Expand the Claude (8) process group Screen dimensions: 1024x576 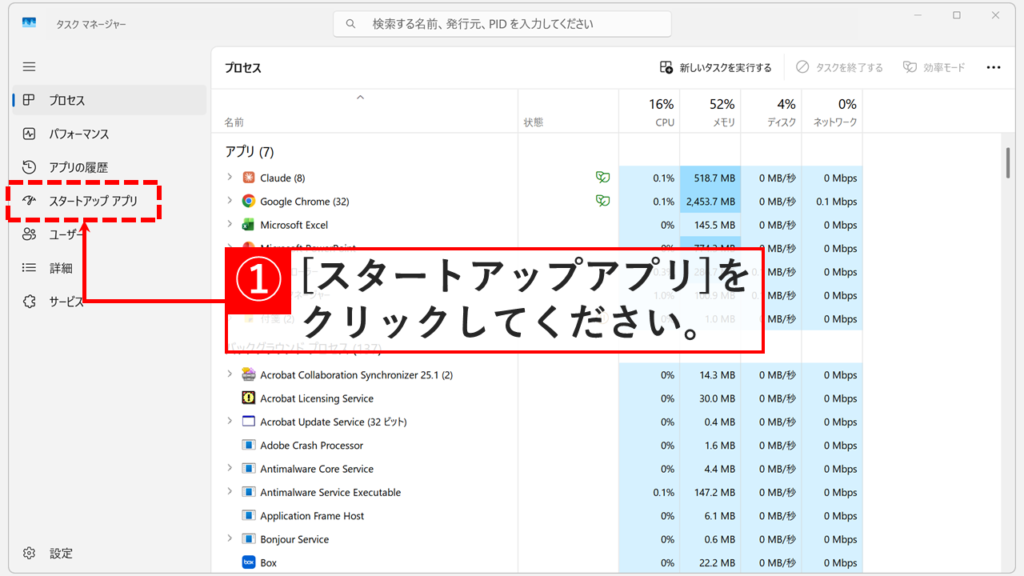point(229,176)
